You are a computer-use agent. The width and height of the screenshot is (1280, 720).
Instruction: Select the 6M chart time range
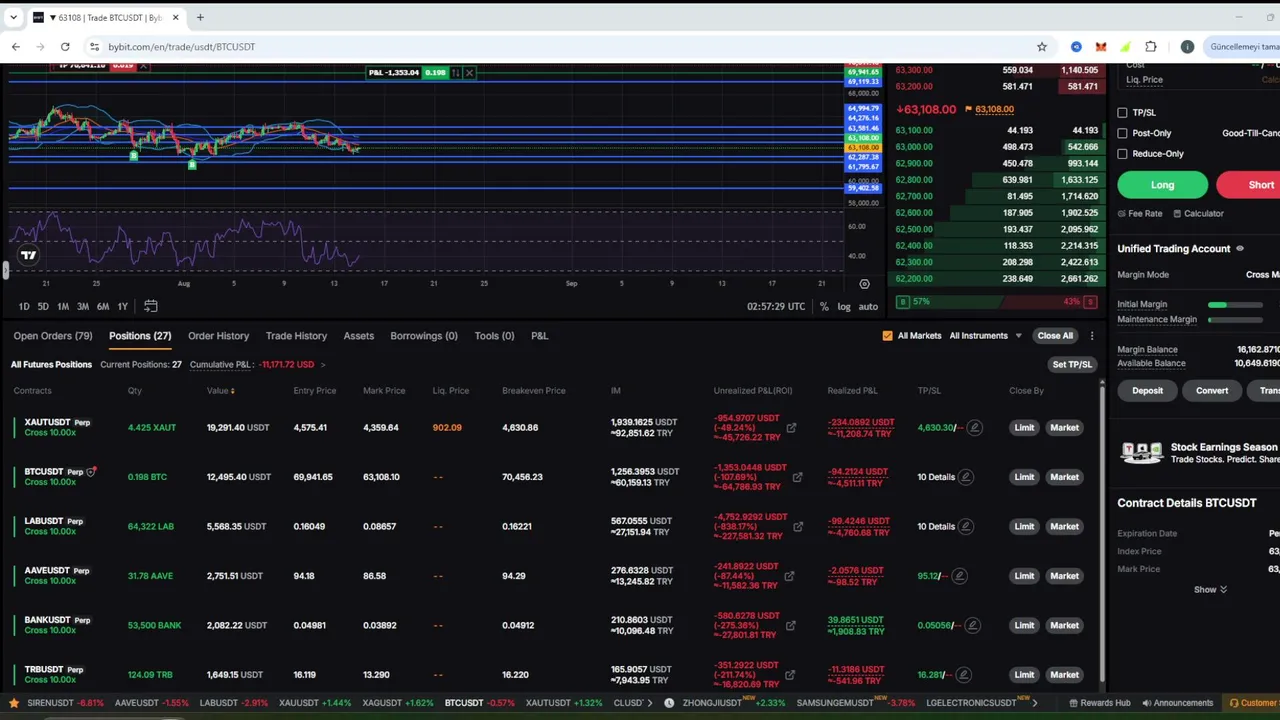tap(103, 306)
